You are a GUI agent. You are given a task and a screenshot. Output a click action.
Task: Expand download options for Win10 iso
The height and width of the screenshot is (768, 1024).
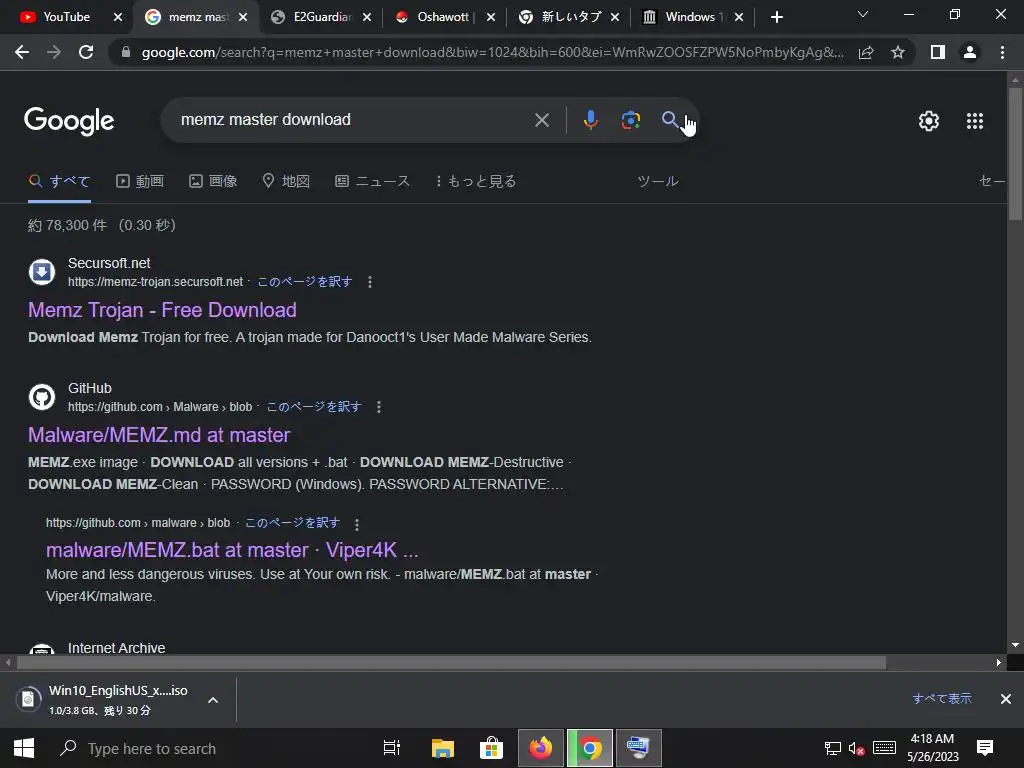(213, 700)
